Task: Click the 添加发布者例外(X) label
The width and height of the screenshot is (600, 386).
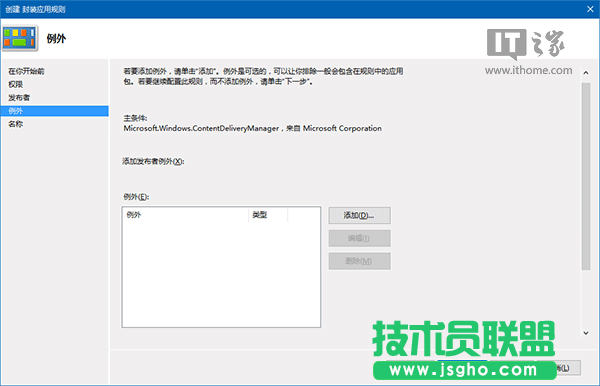Action: pyautogui.click(x=153, y=161)
